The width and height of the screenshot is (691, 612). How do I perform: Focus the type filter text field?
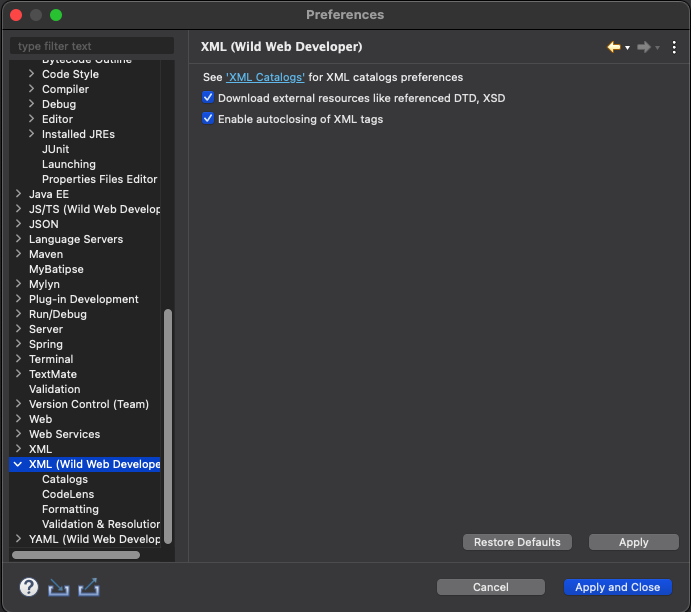click(x=92, y=46)
